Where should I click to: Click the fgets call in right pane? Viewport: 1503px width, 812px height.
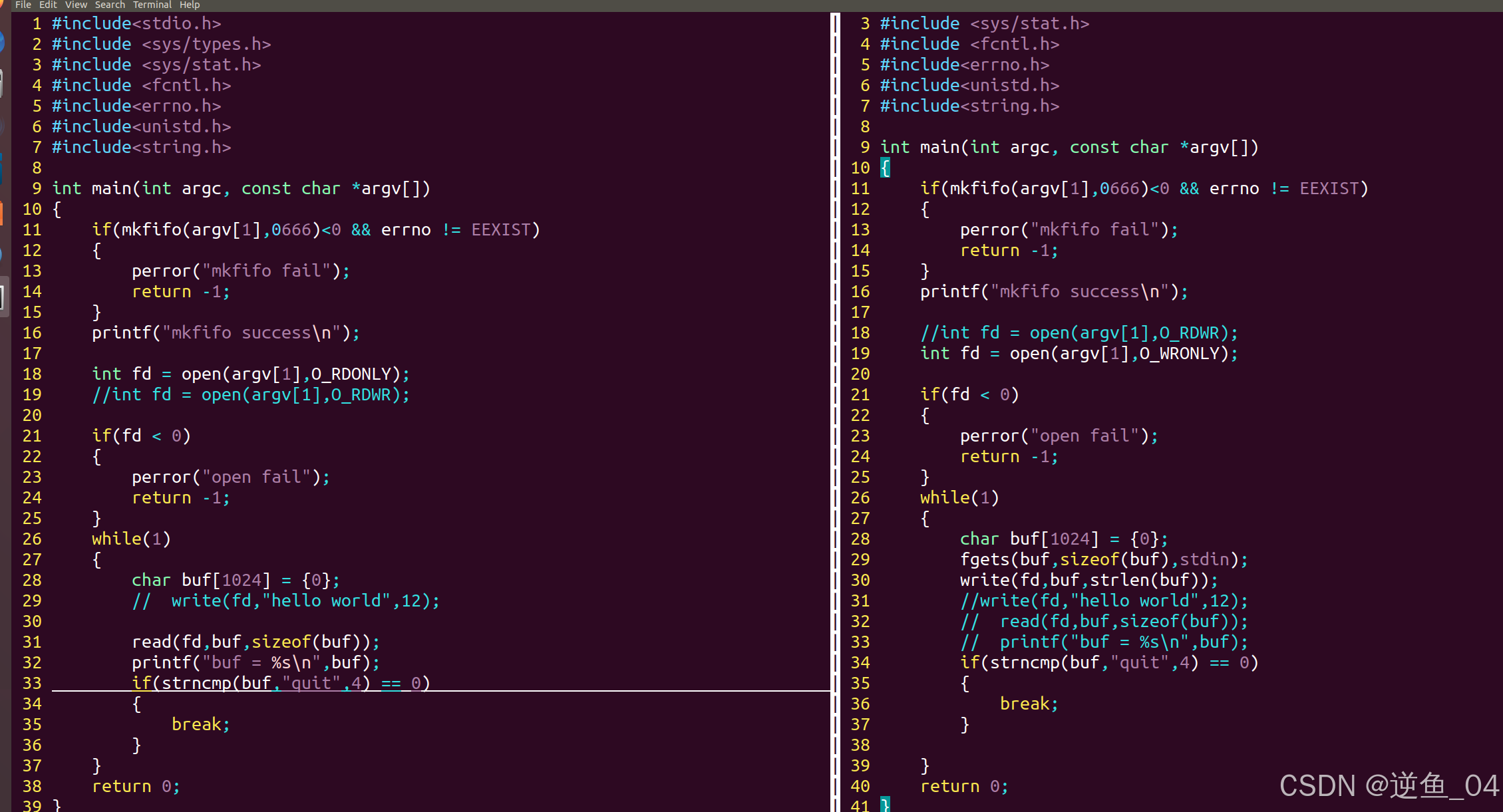click(x=985, y=560)
